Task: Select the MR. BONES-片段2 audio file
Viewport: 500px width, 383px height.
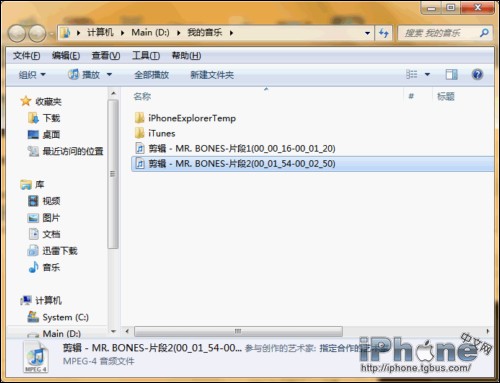Action: coord(313,164)
